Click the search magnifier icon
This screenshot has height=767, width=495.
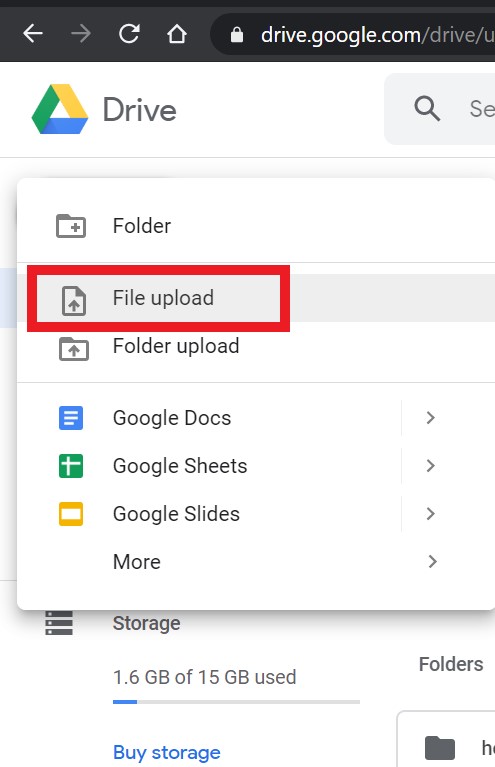[427, 108]
